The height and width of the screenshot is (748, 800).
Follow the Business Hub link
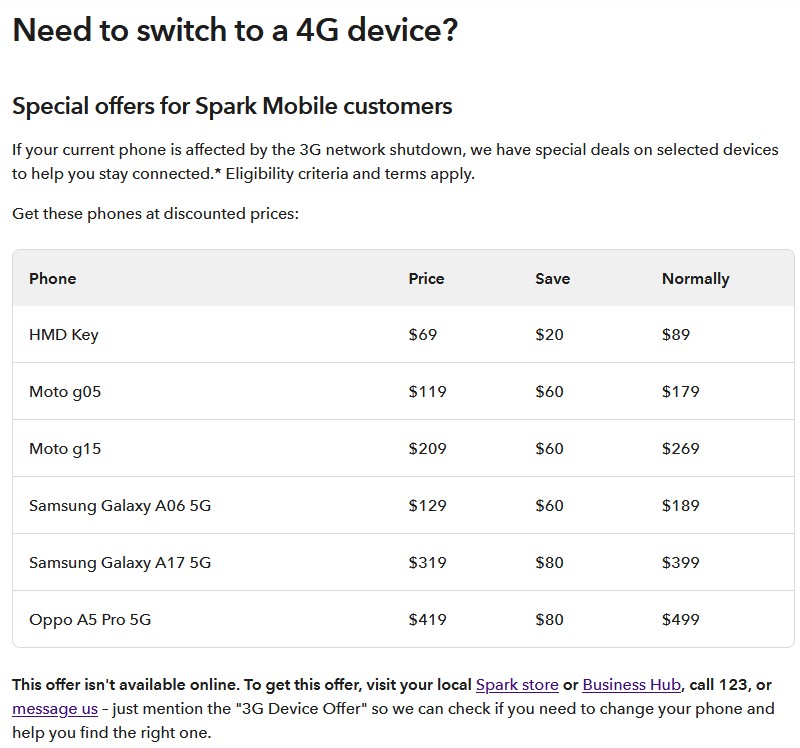(631, 685)
